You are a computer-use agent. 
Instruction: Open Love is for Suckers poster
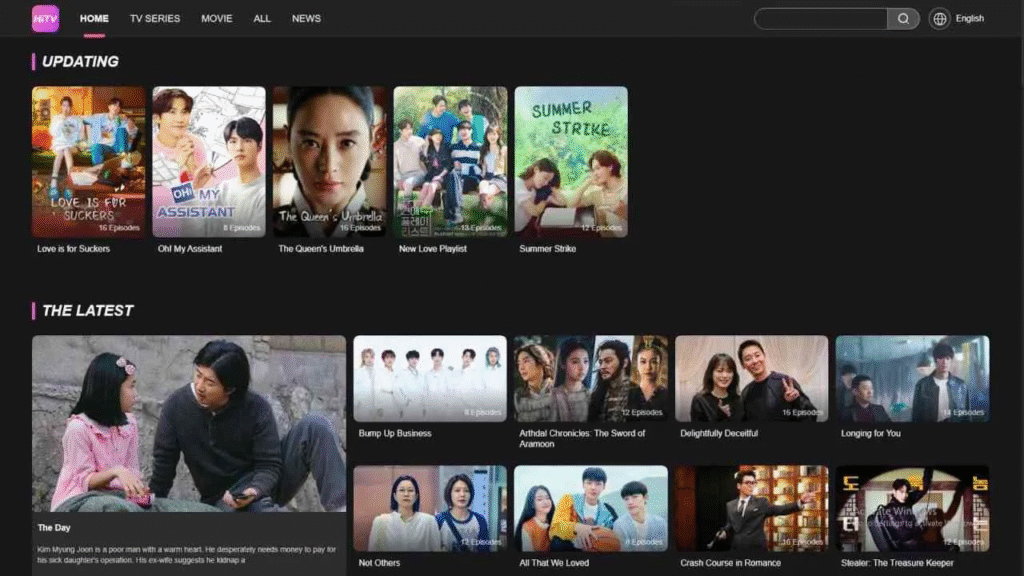[x=89, y=161]
